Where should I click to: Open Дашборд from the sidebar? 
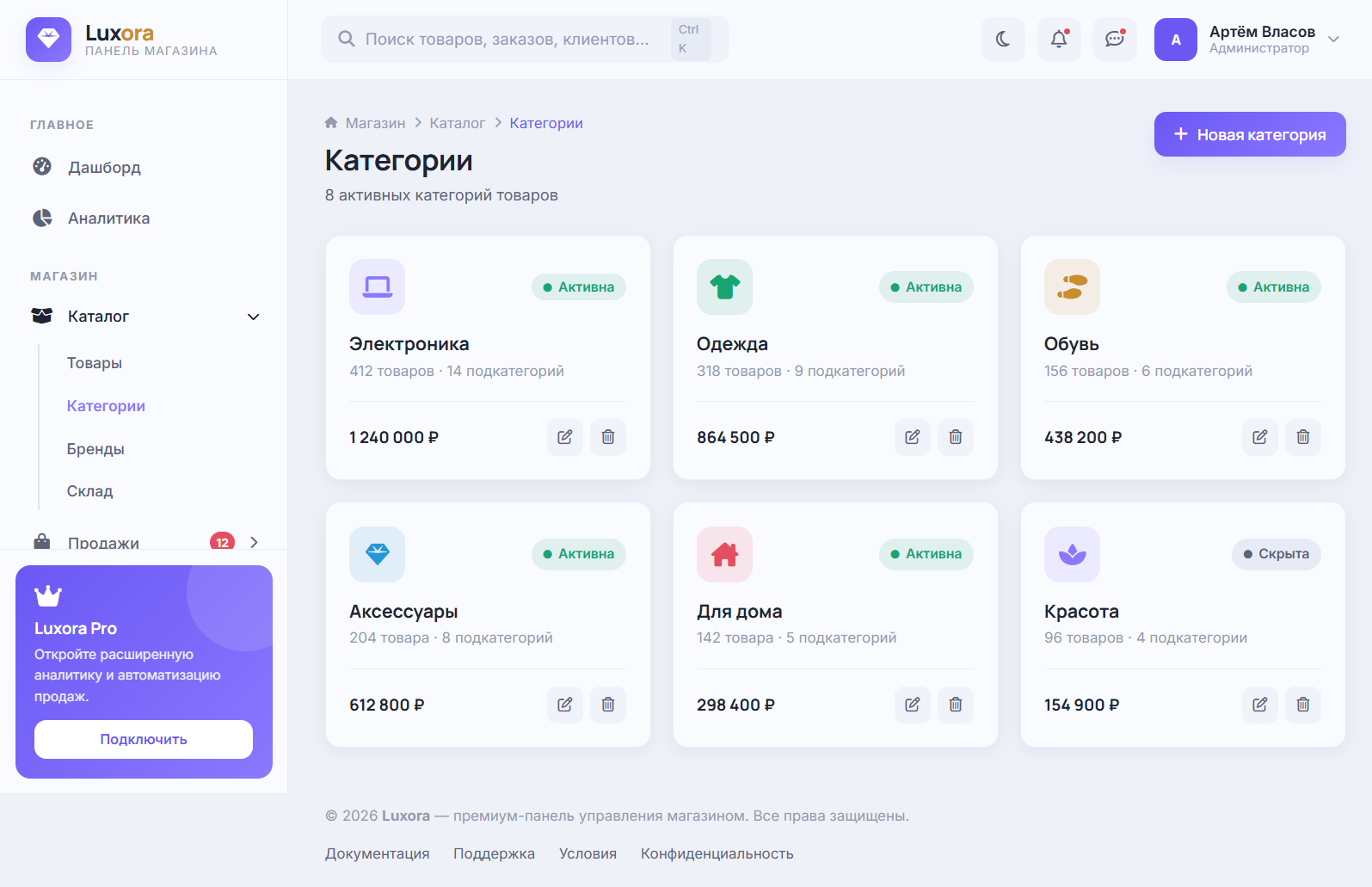click(144, 167)
